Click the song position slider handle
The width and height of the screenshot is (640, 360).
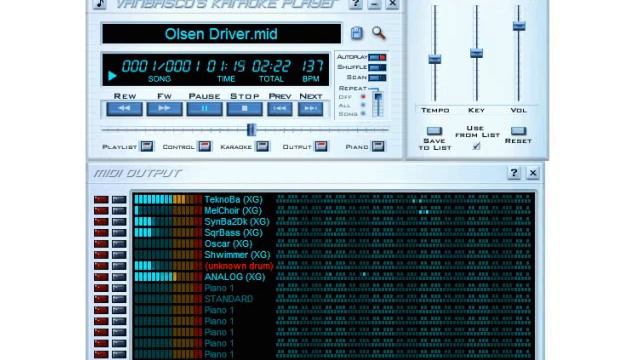pos(251,130)
